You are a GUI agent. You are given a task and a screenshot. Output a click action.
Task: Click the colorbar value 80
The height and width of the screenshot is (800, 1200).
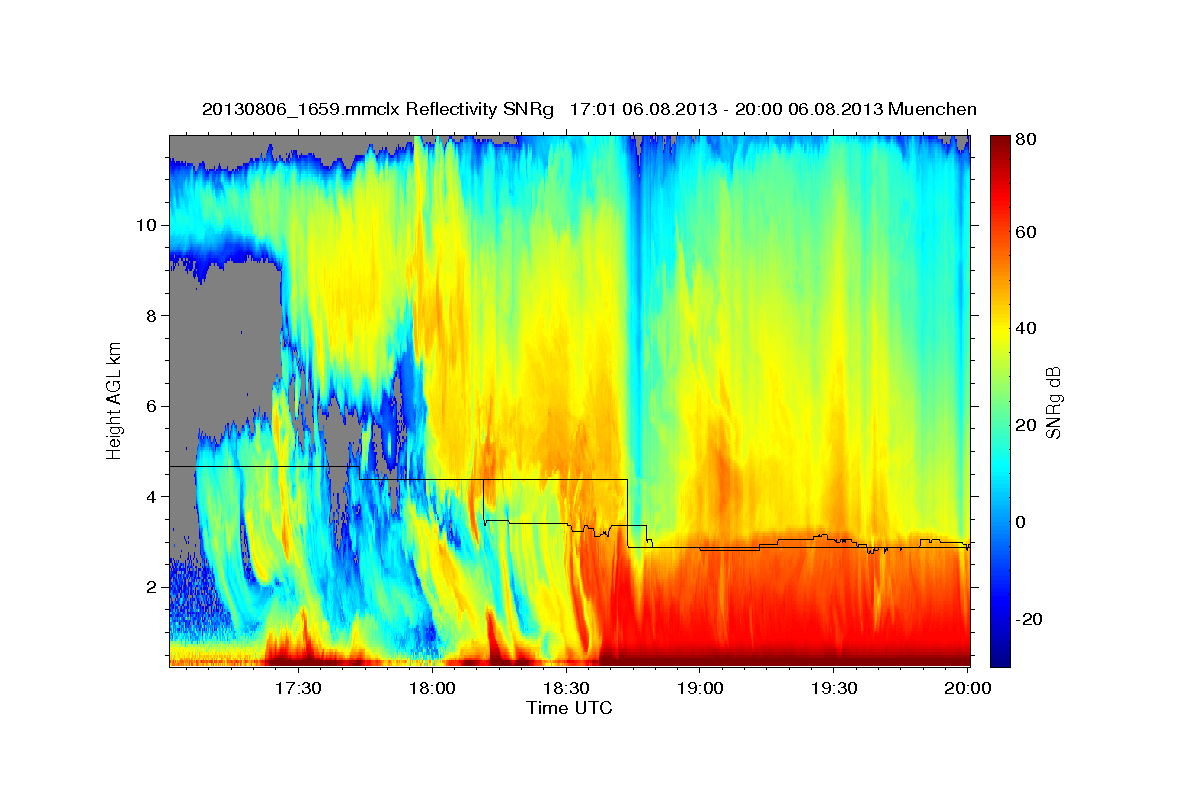point(1025,139)
